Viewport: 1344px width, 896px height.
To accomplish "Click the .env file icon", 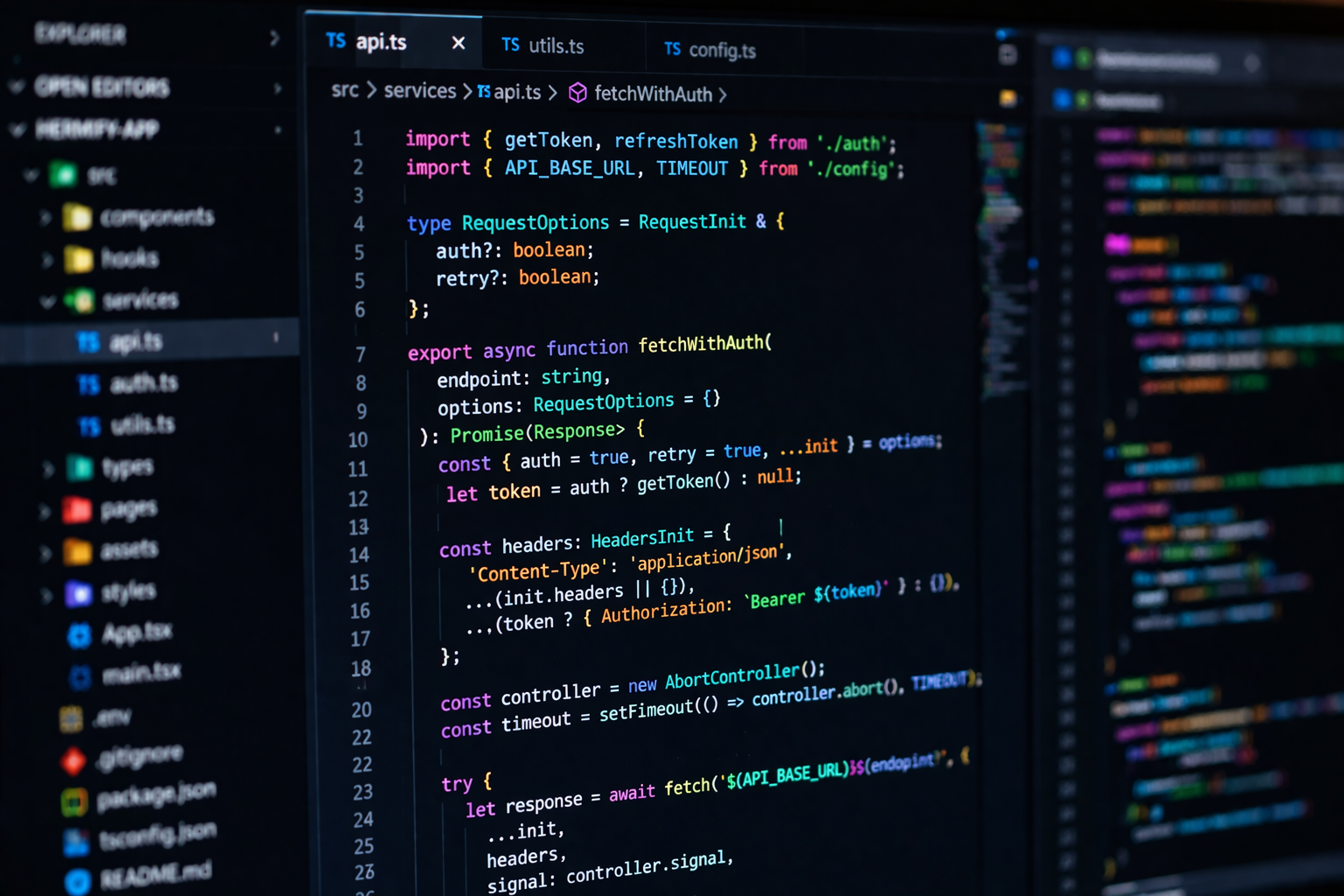I will 71,719.
